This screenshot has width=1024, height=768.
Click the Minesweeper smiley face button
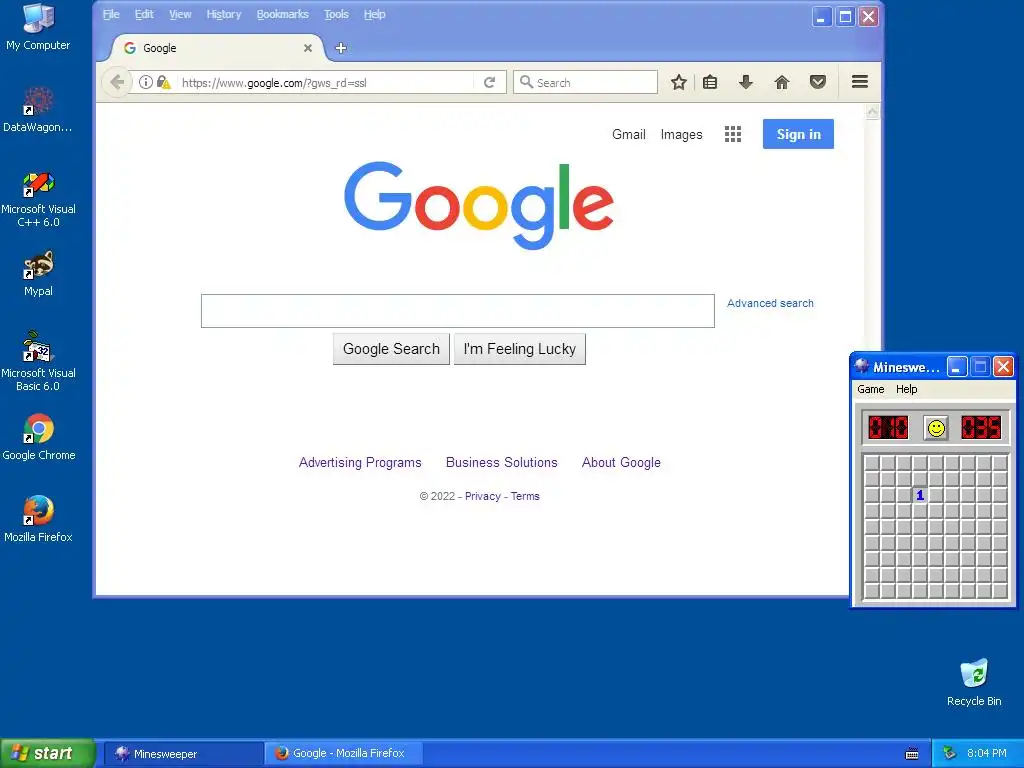click(936, 428)
